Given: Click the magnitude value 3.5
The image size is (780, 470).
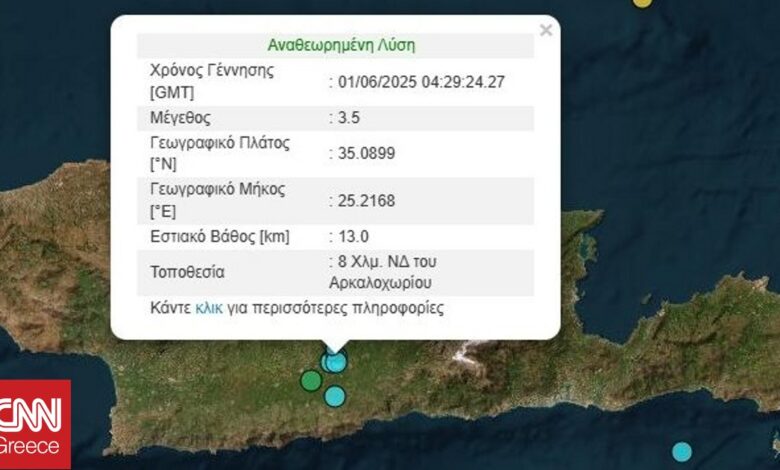Looking at the screenshot, I should (x=348, y=118).
